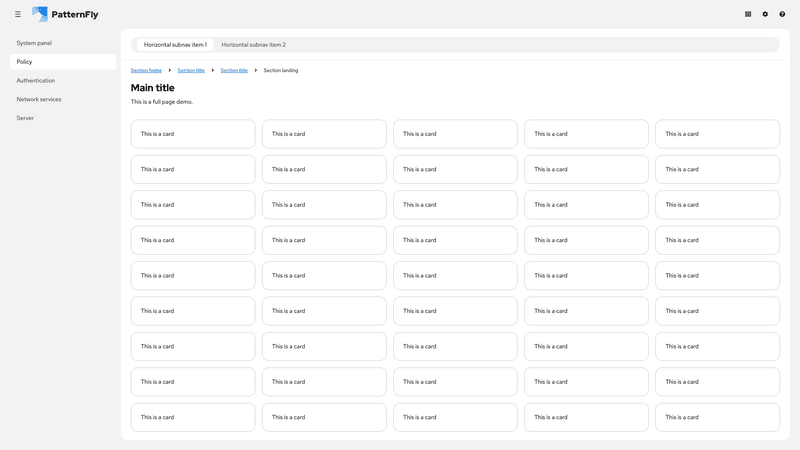Viewport: 800px width, 450px height.
Task: Click the second Section title breadcrumb
Action: [234, 71]
